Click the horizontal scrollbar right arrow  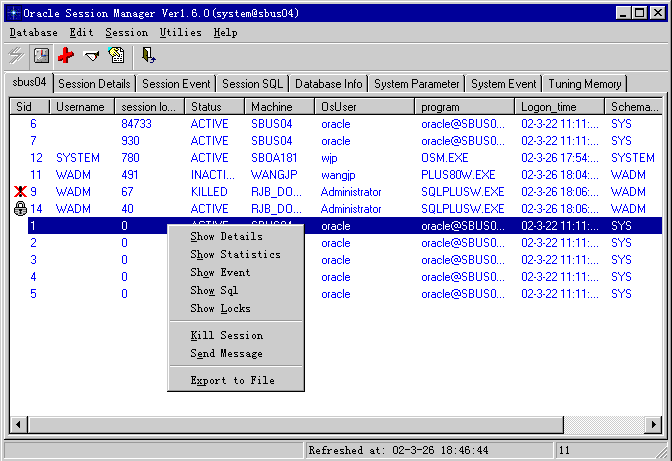(654, 425)
